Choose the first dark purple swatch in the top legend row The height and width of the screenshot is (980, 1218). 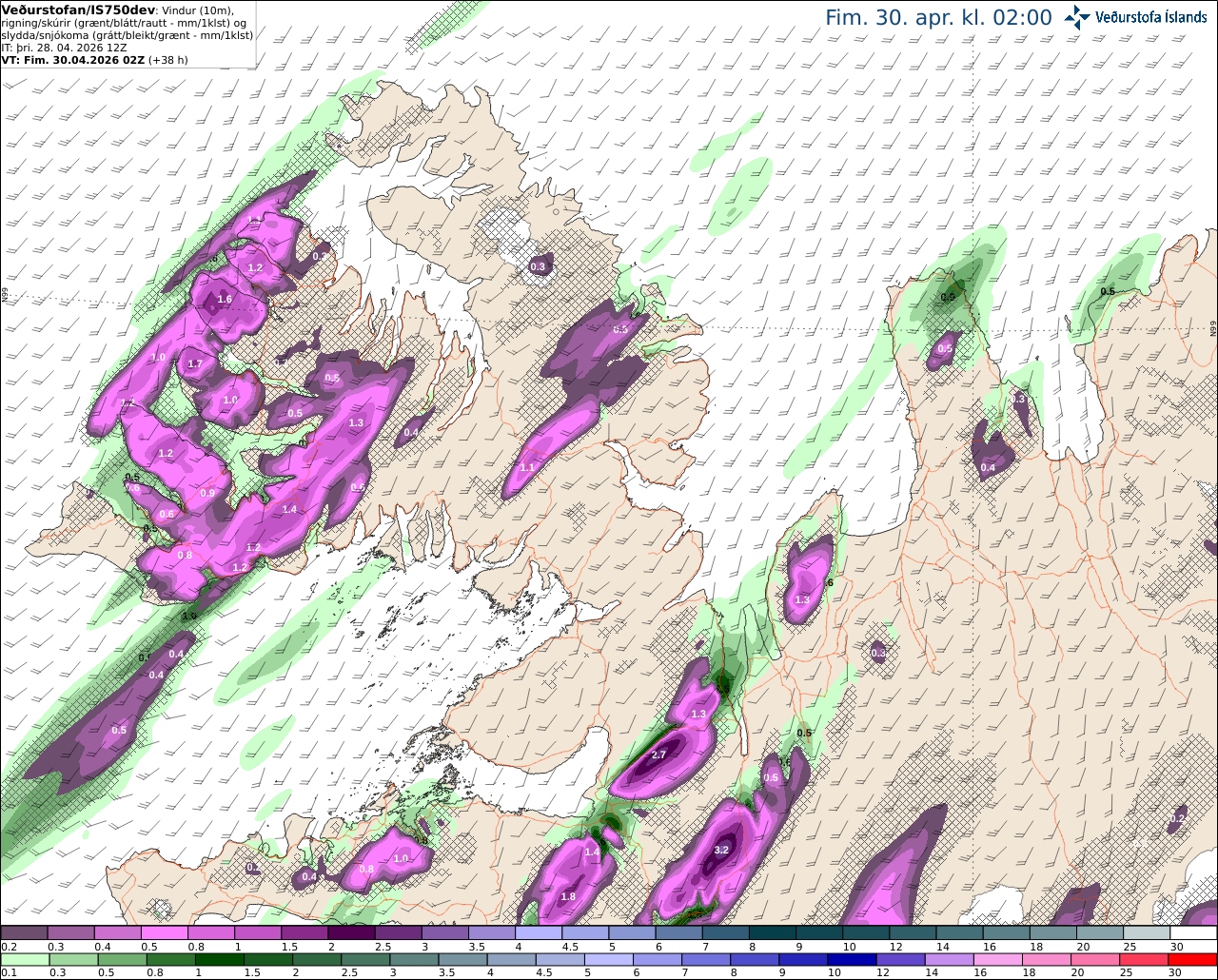tap(24, 932)
